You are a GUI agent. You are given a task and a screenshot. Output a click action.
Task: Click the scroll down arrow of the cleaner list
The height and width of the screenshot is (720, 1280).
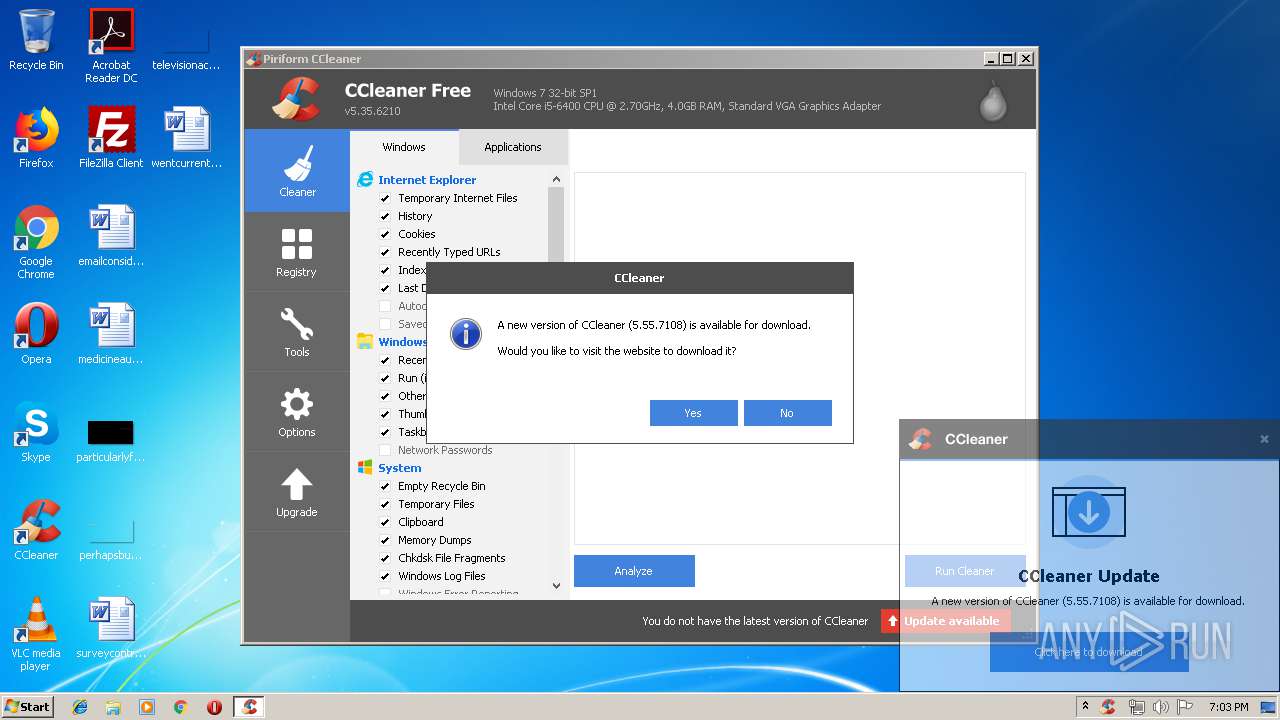[x=556, y=586]
